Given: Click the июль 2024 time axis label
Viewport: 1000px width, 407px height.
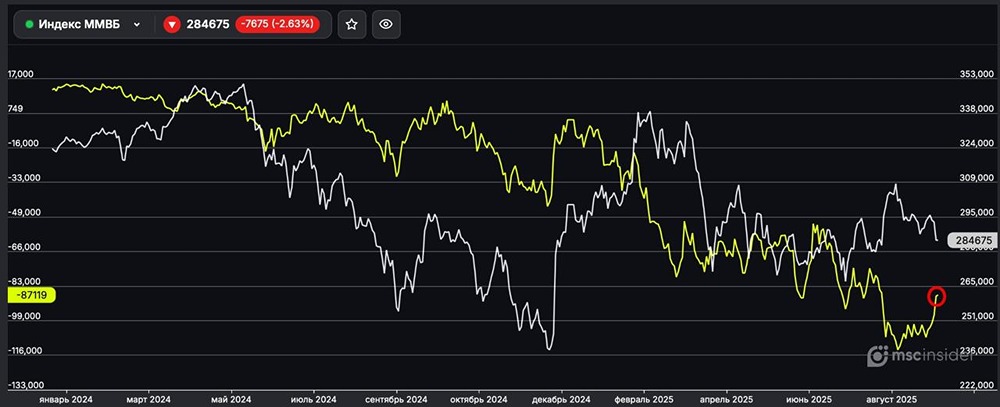Looking at the screenshot, I should pyautogui.click(x=316, y=399).
